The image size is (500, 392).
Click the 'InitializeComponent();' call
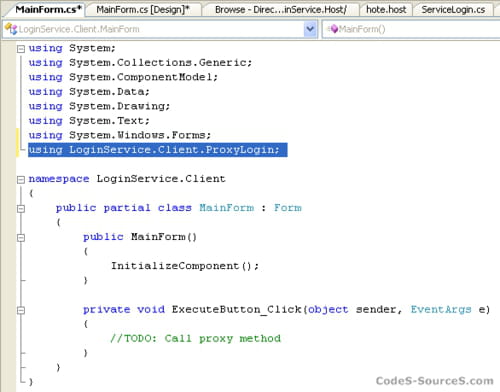[x=185, y=266]
